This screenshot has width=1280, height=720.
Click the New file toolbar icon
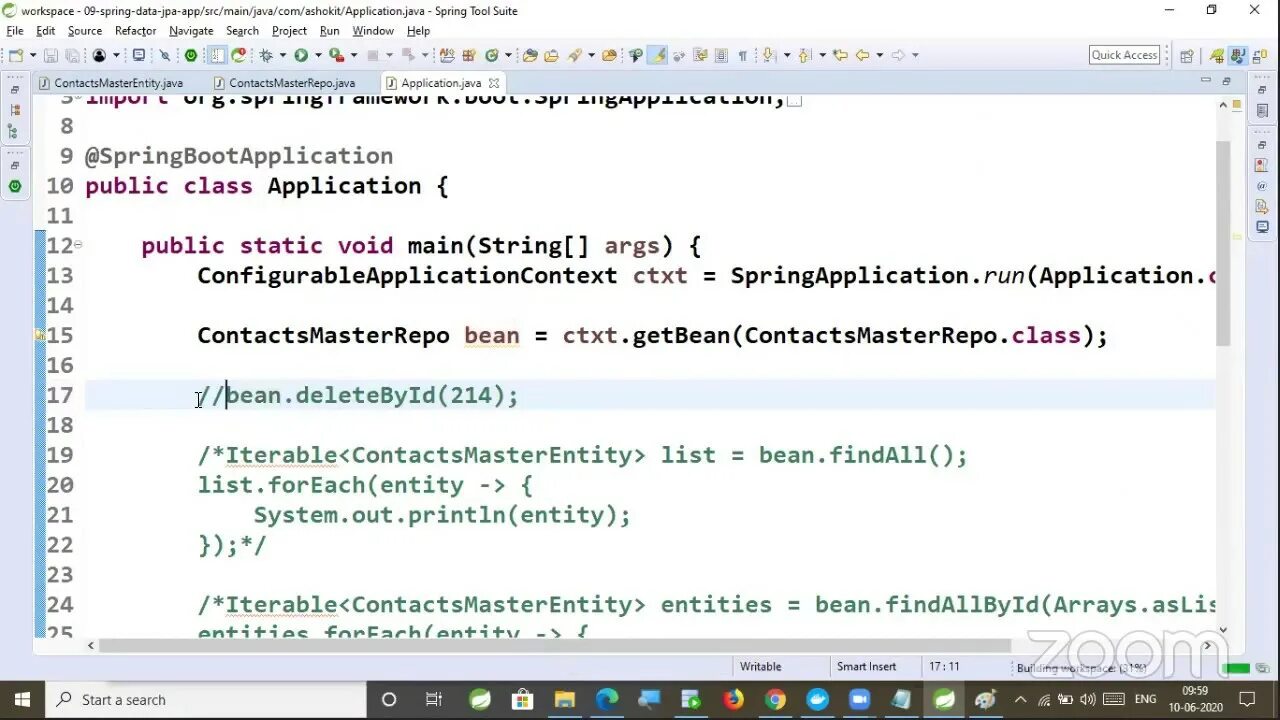[x=16, y=55]
